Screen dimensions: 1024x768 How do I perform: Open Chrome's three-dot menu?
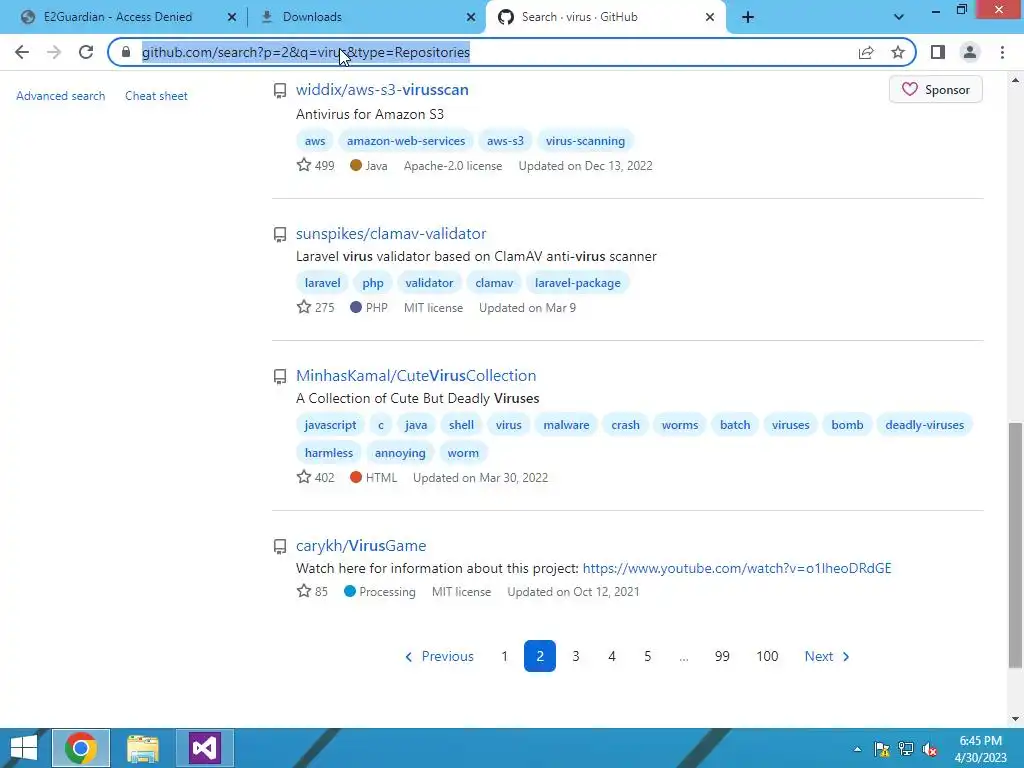click(x=1002, y=52)
